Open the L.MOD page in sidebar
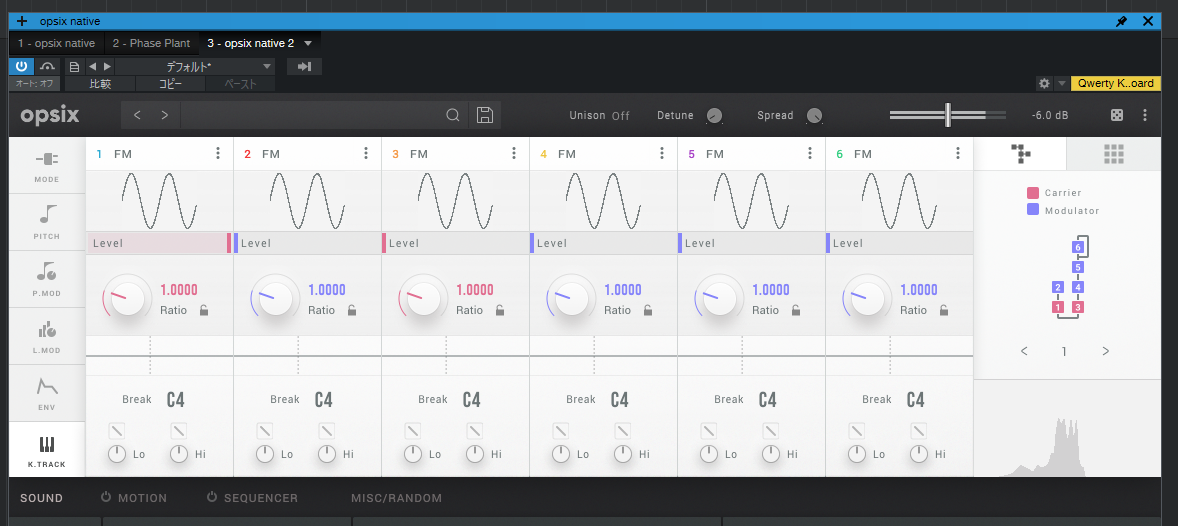 click(47, 336)
